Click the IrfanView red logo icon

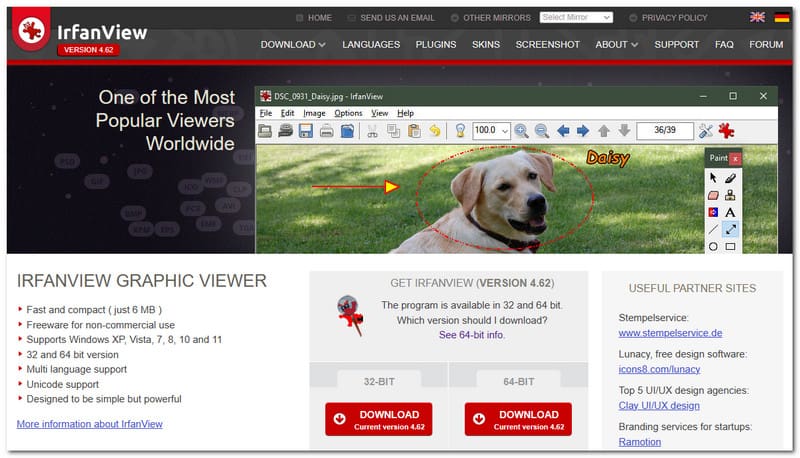tap(31, 30)
